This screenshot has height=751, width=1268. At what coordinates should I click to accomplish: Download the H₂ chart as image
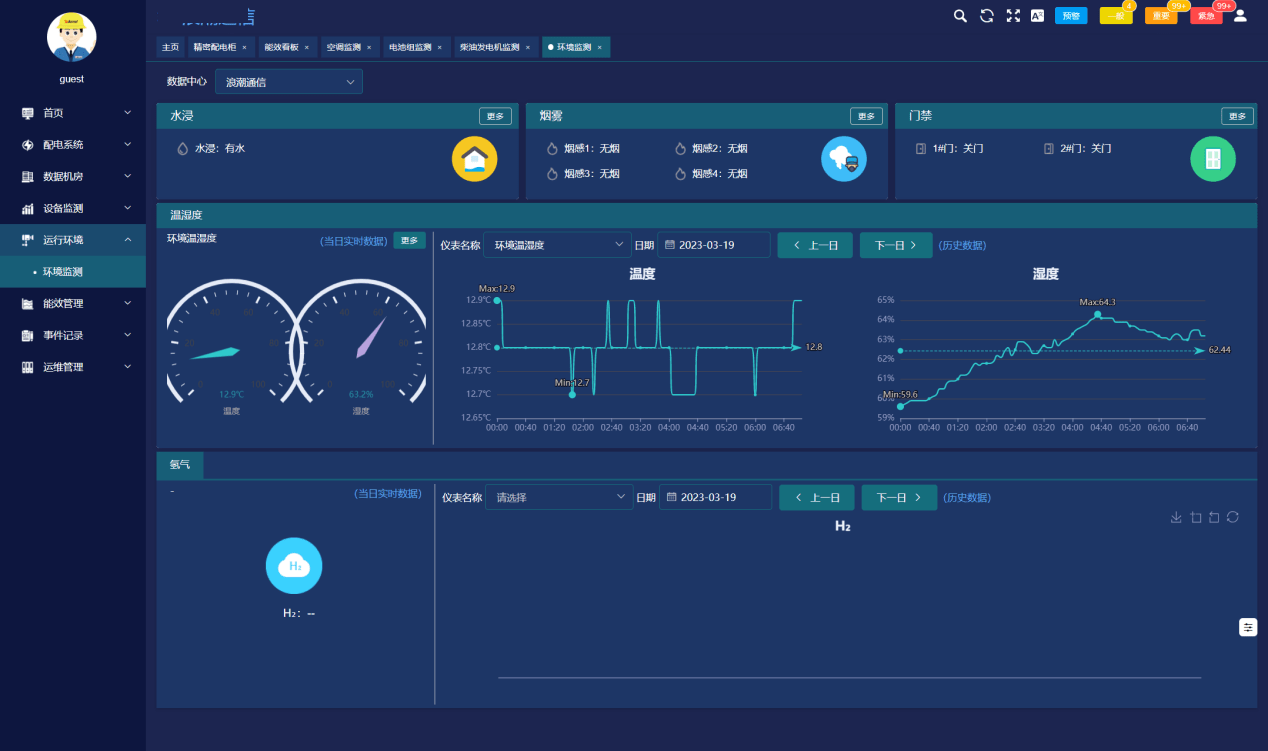click(1176, 517)
